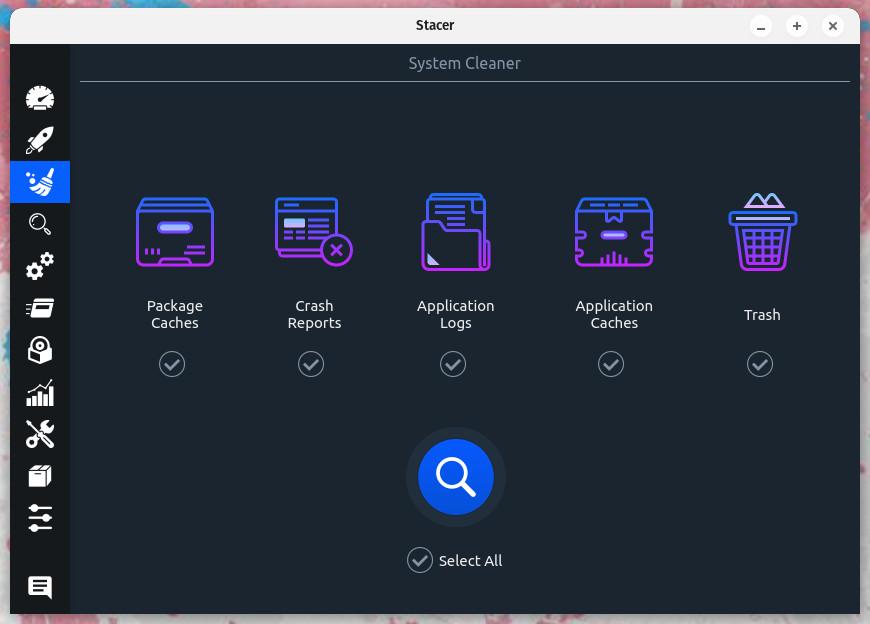The height and width of the screenshot is (624, 870).
Task: Enable the Crash Reports checkmark
Action: (x=311, y=364)
